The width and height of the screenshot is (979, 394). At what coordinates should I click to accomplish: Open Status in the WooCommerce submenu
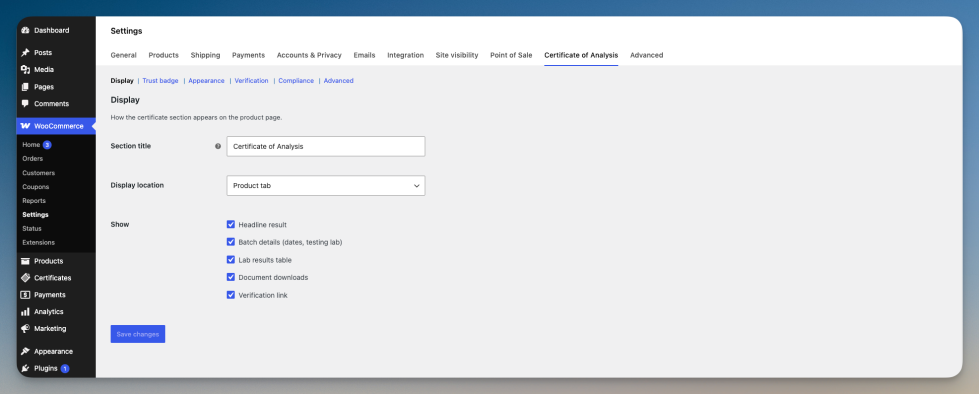(32, 229)
